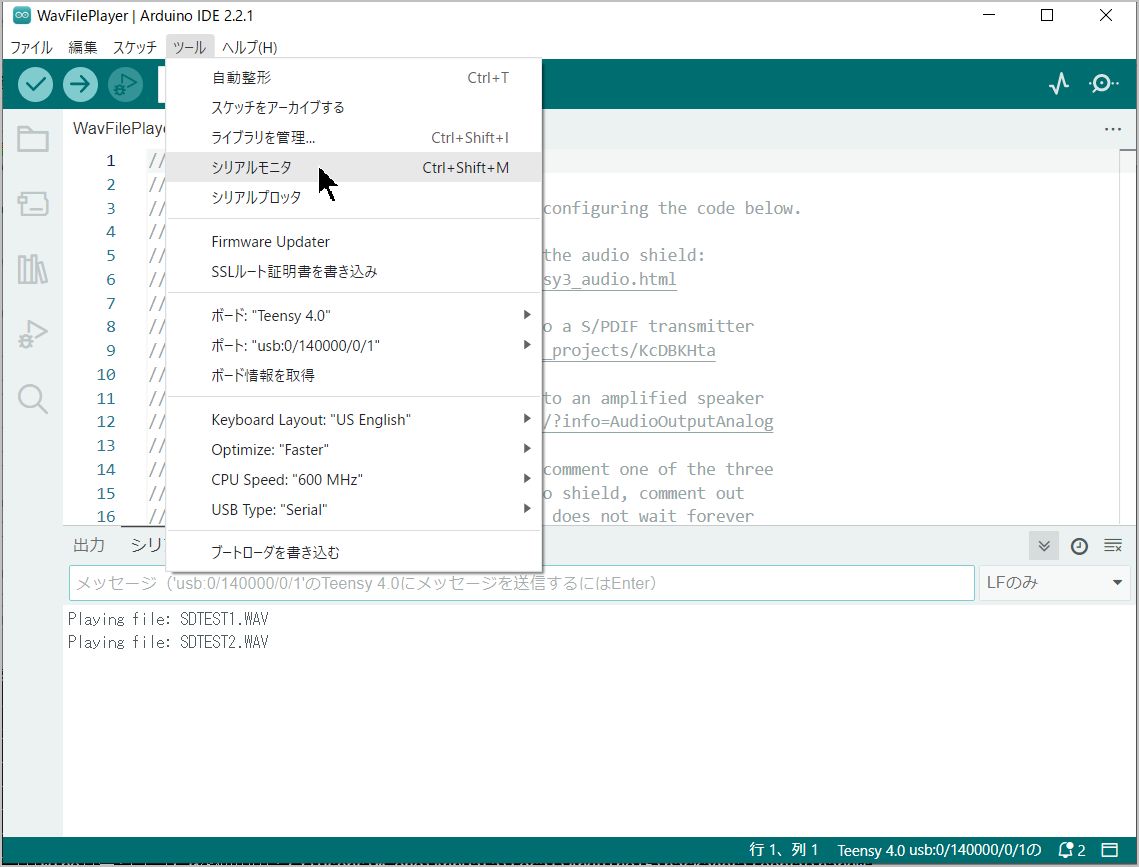The width and height of the screenshot is (1139, 867).
Task: Open the スケッチ menu in the menu bar
Action: point(134,47)
